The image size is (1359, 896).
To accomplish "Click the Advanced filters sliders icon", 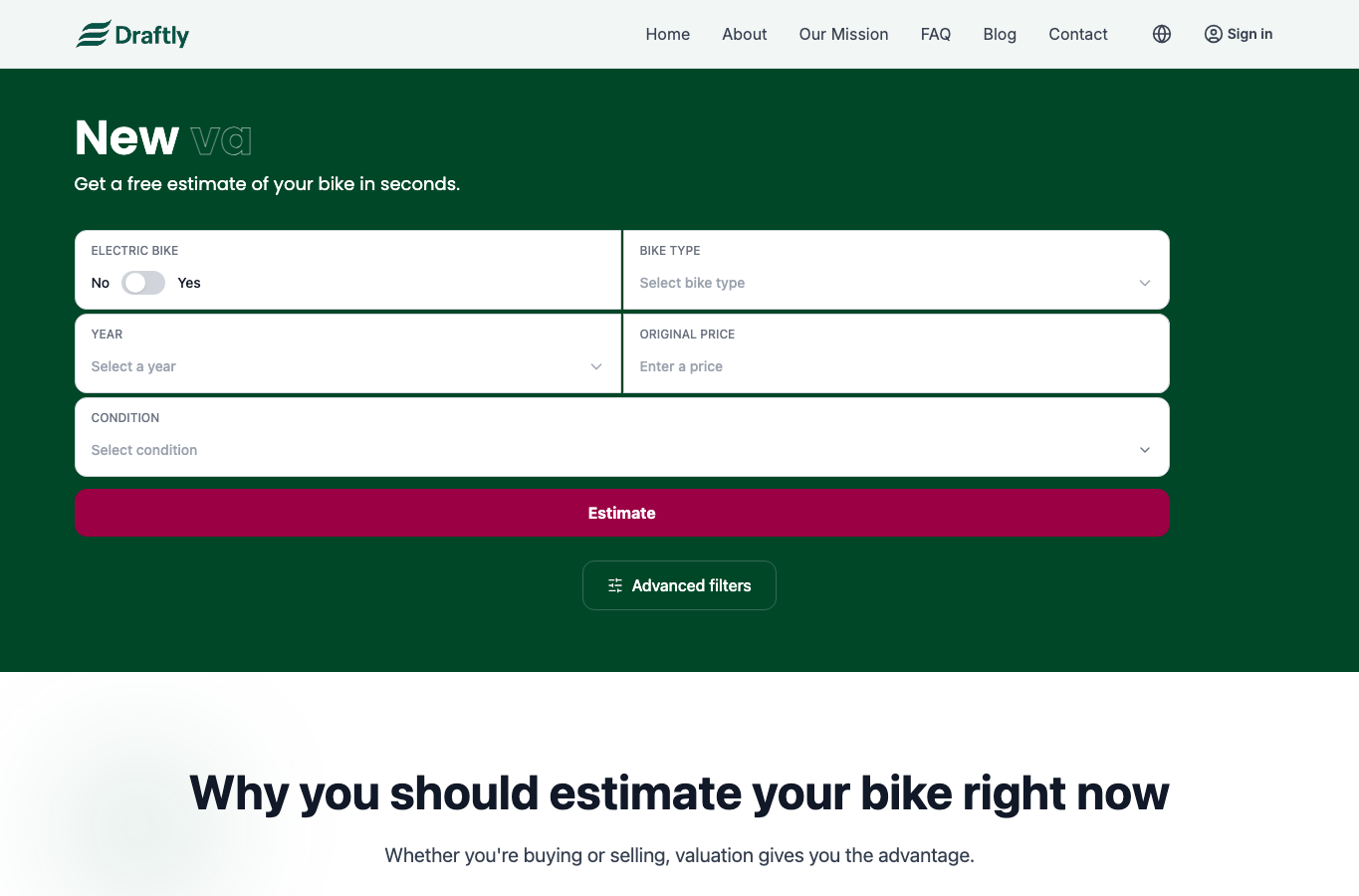I will tap(615, 585).
